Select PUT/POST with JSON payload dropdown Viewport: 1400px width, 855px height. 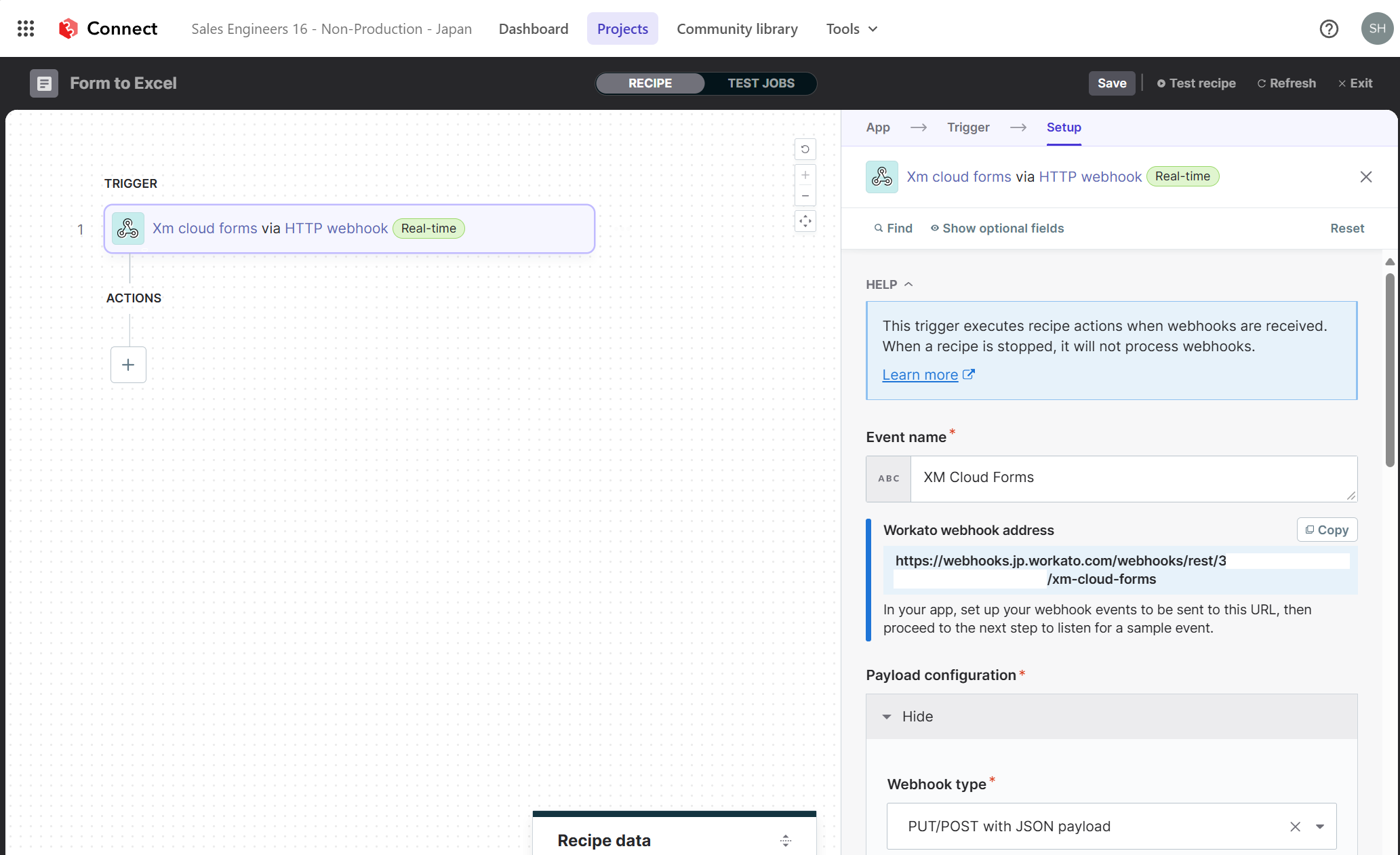pyautogui.click(x=1321, y=826)
